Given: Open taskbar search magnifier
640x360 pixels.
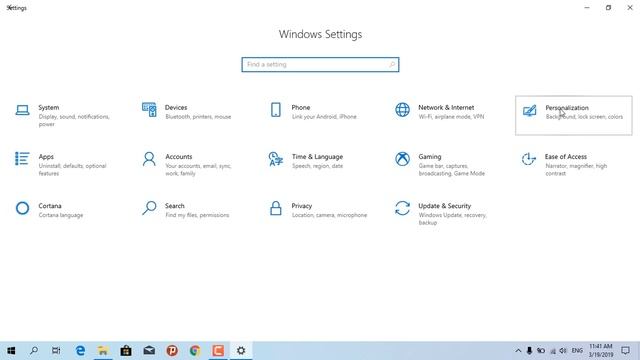Looking at the screenshot, I should pyautogui.click(x=34, y=351).
